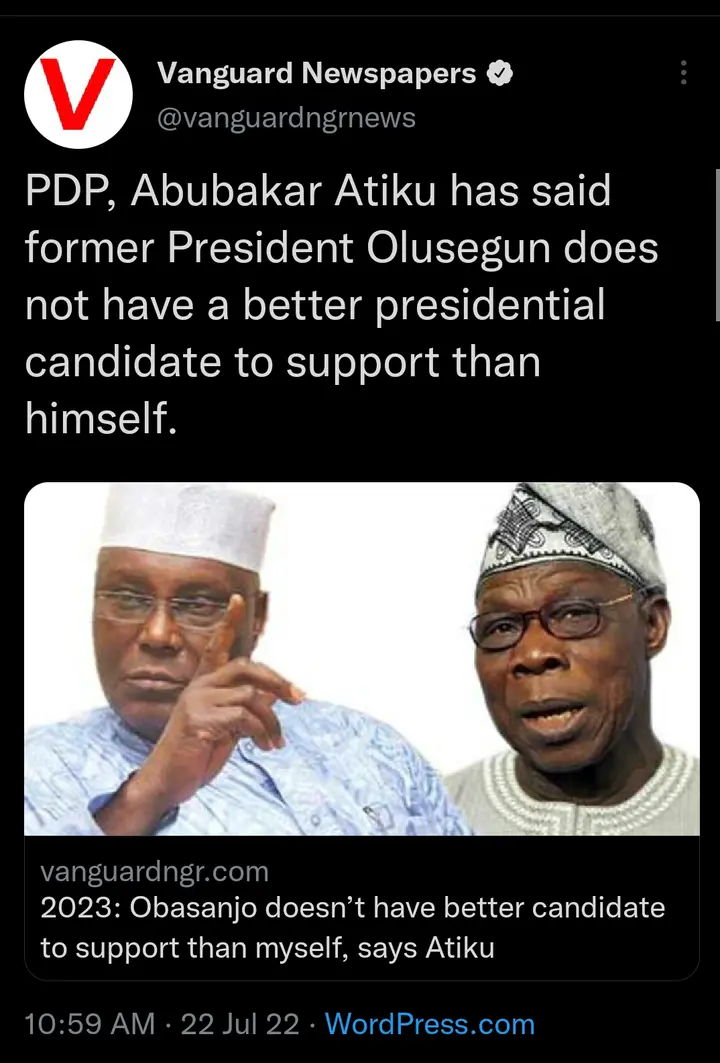
Task: Click the vertical scrollbar on right edge
Action: point(717,244)
